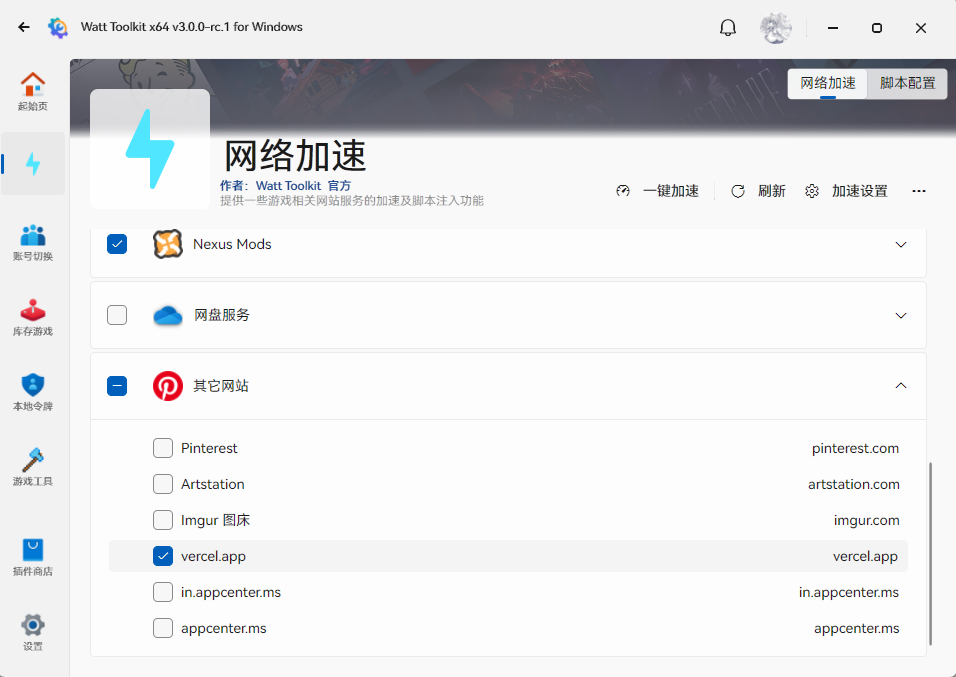Open the notifications bell
The image size is (956, 677).
pos(728,27)
